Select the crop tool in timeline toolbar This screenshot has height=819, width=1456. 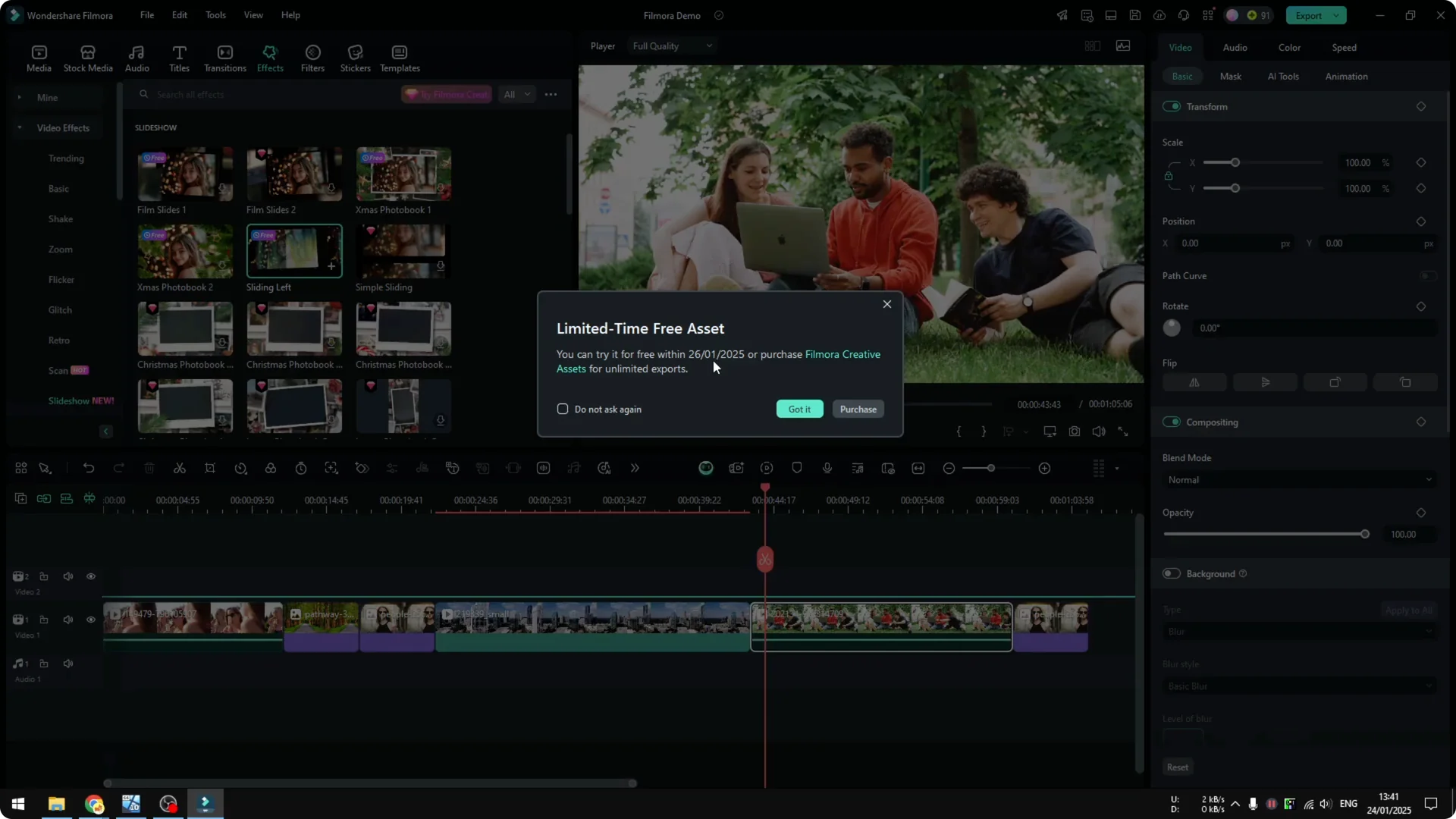(210, 469)
